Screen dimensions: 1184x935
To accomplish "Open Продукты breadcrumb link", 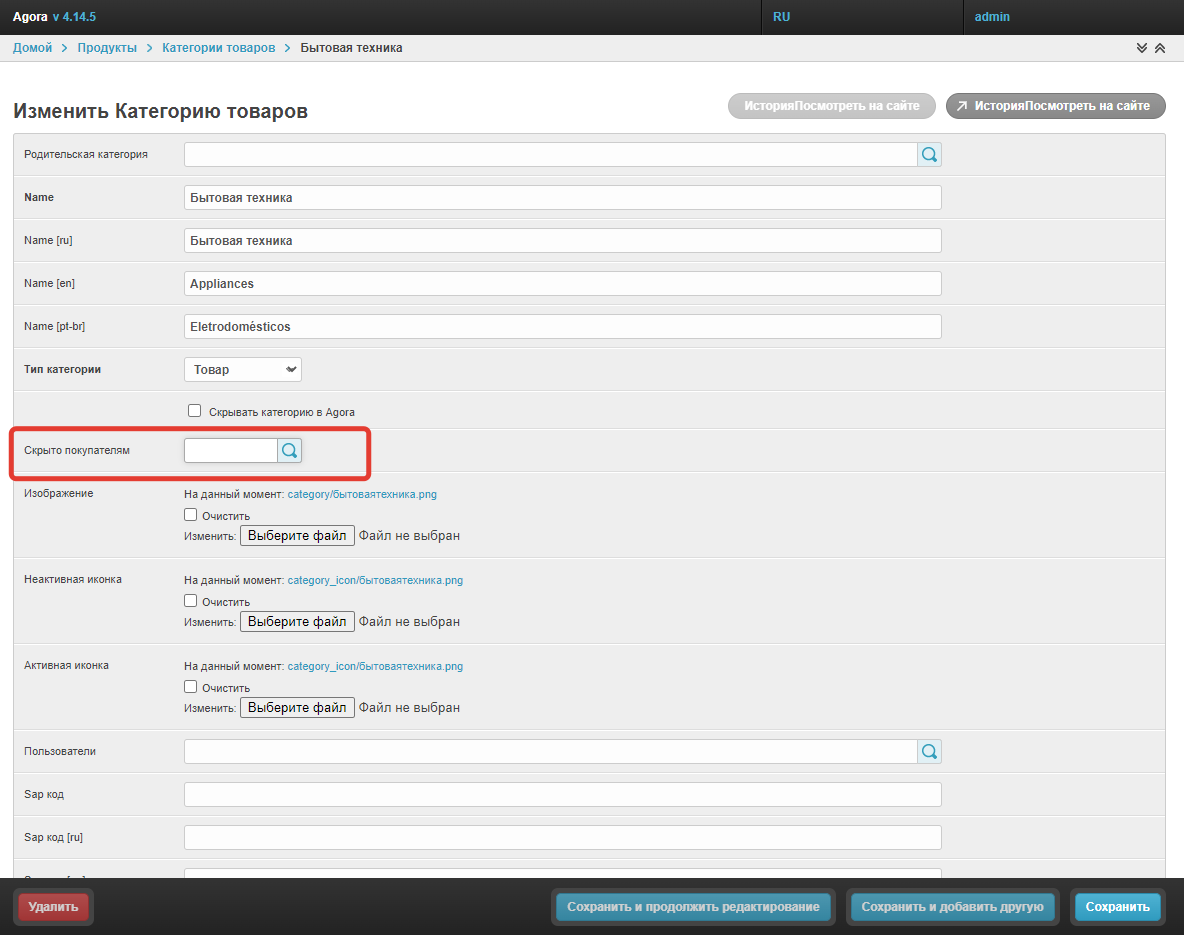I will tap(107, 48).
